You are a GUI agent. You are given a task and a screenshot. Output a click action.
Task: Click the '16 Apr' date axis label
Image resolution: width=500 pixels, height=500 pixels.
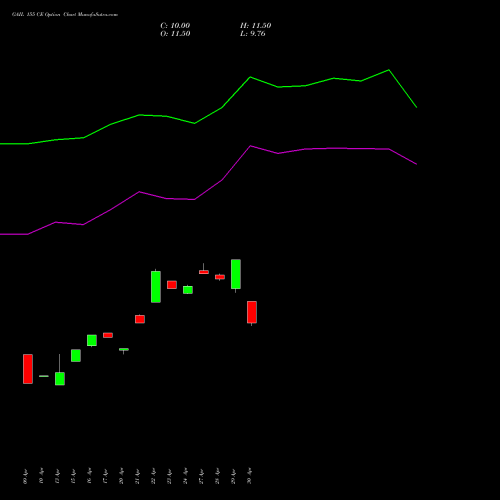(x=90, y=477)
